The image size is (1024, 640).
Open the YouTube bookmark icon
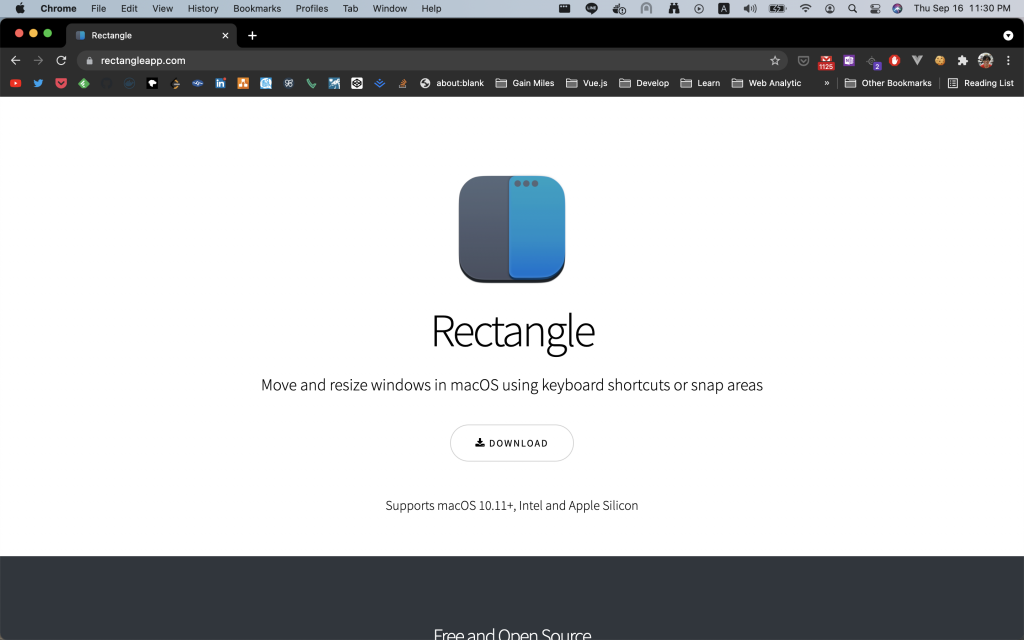tap(16, 83)
